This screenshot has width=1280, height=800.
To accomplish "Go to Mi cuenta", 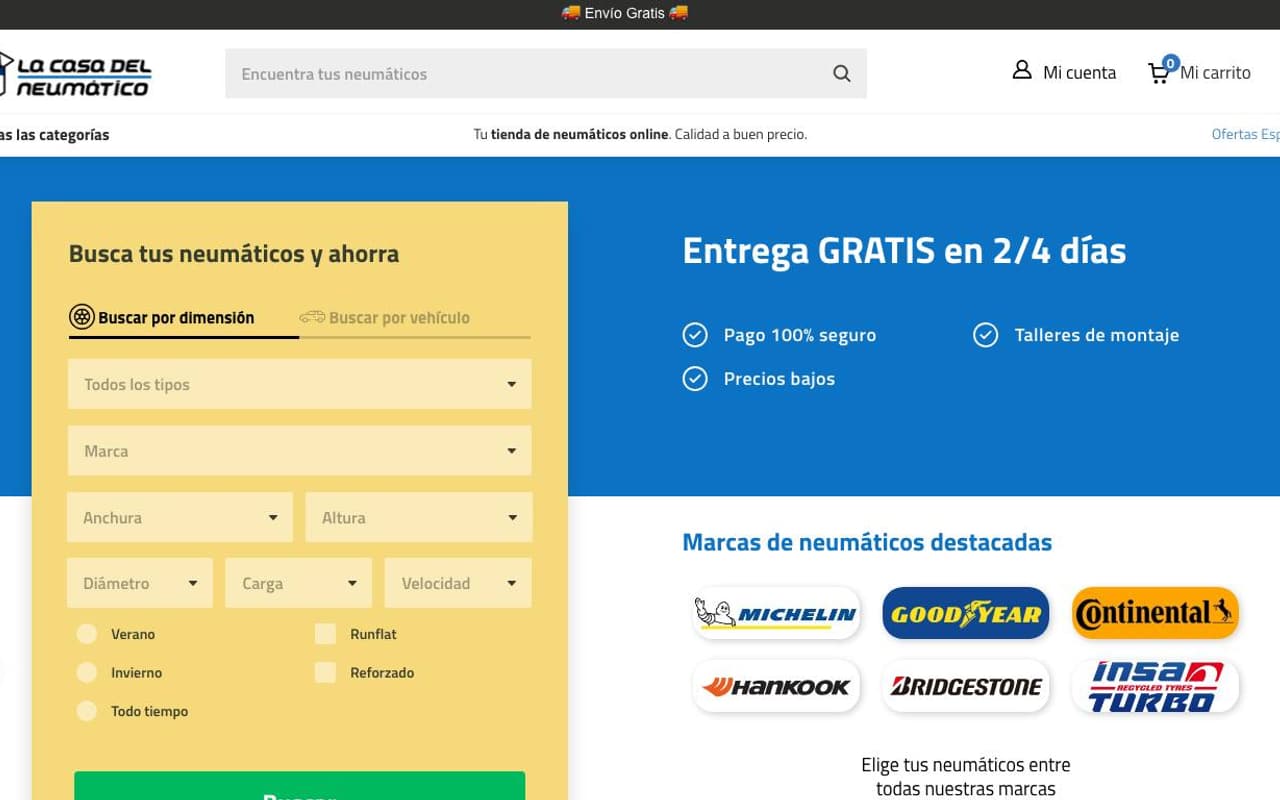I will point(1079,72).
